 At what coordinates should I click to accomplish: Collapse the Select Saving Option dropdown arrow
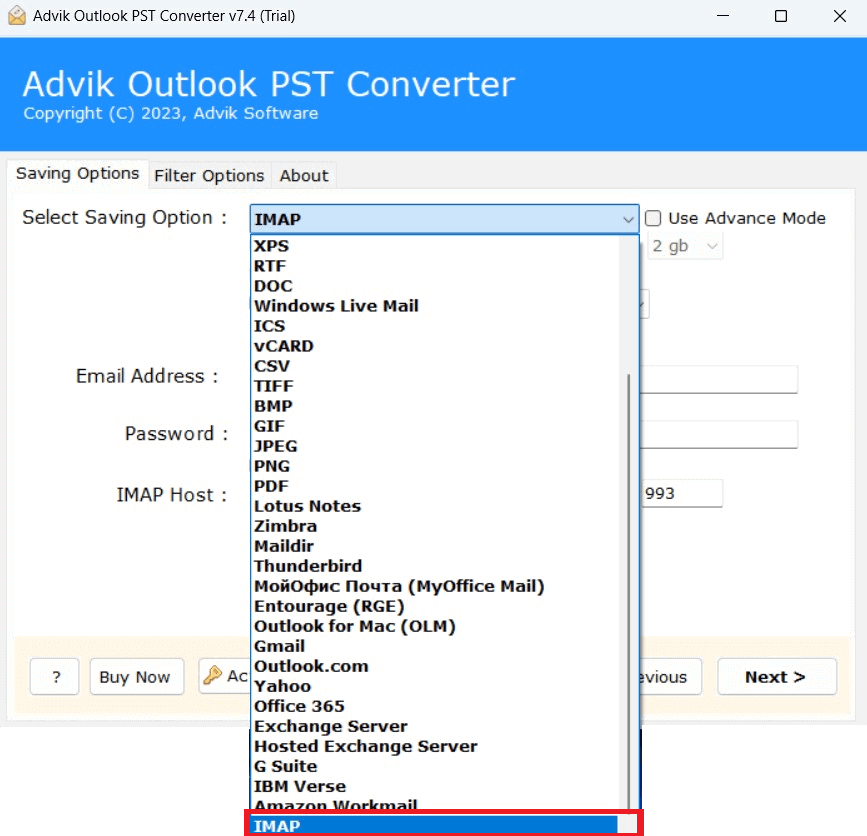[628, 220]
